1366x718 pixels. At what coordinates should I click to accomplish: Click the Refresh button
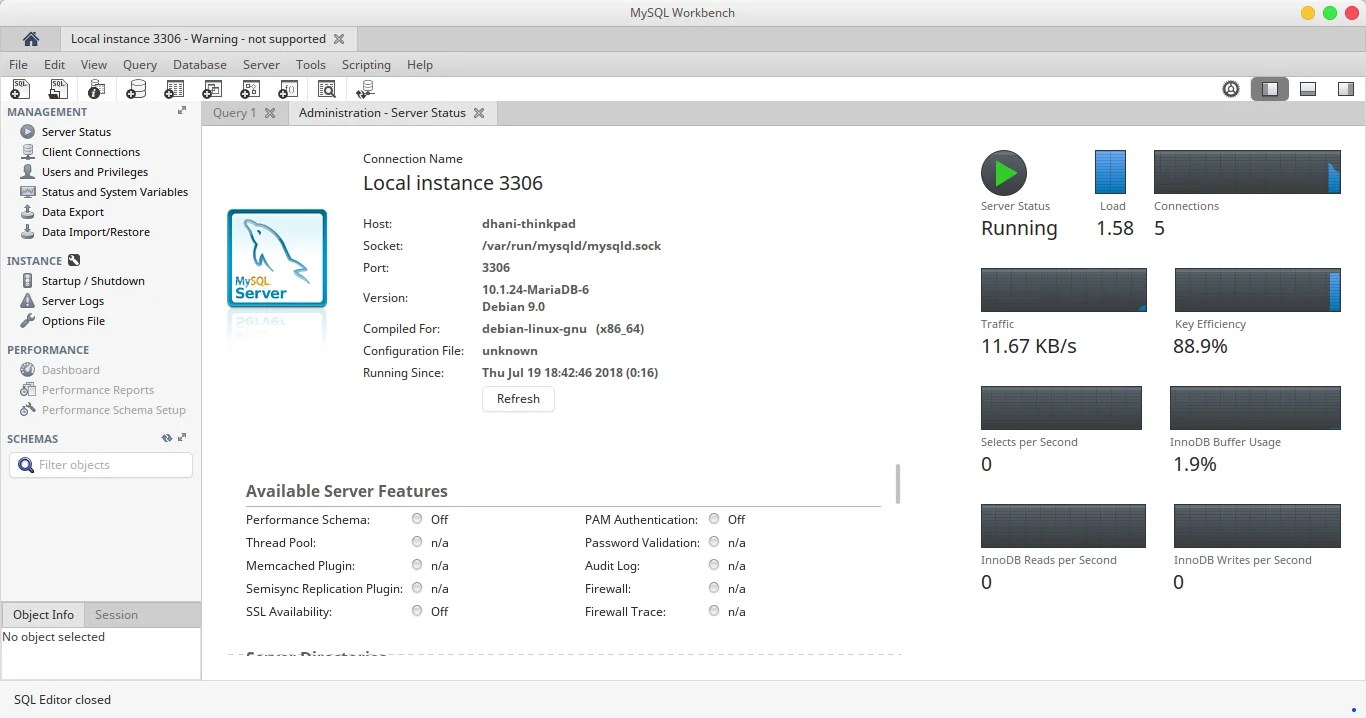(x=518, y=399)
